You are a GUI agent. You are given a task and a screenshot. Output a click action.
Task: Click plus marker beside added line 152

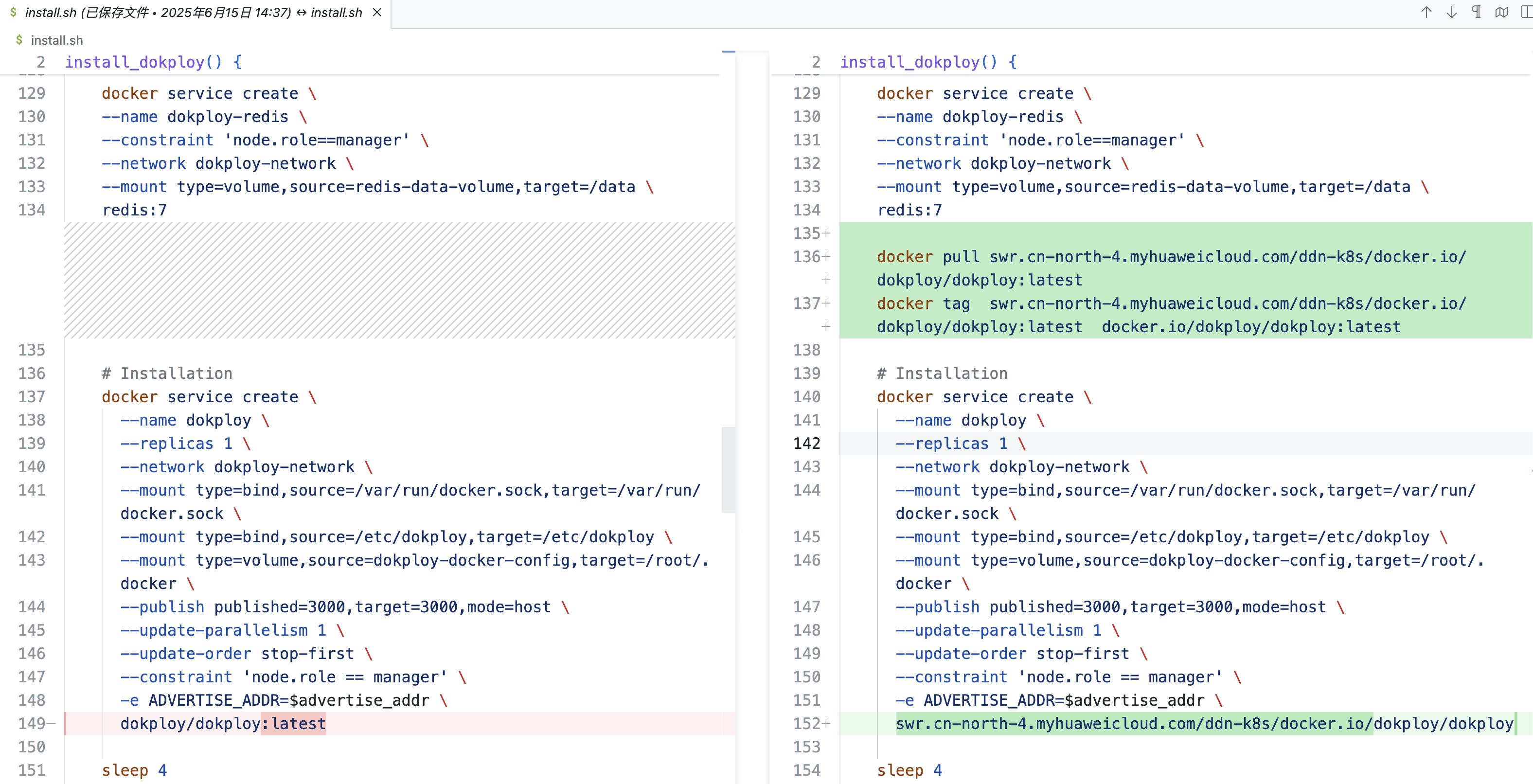[826, 723]
